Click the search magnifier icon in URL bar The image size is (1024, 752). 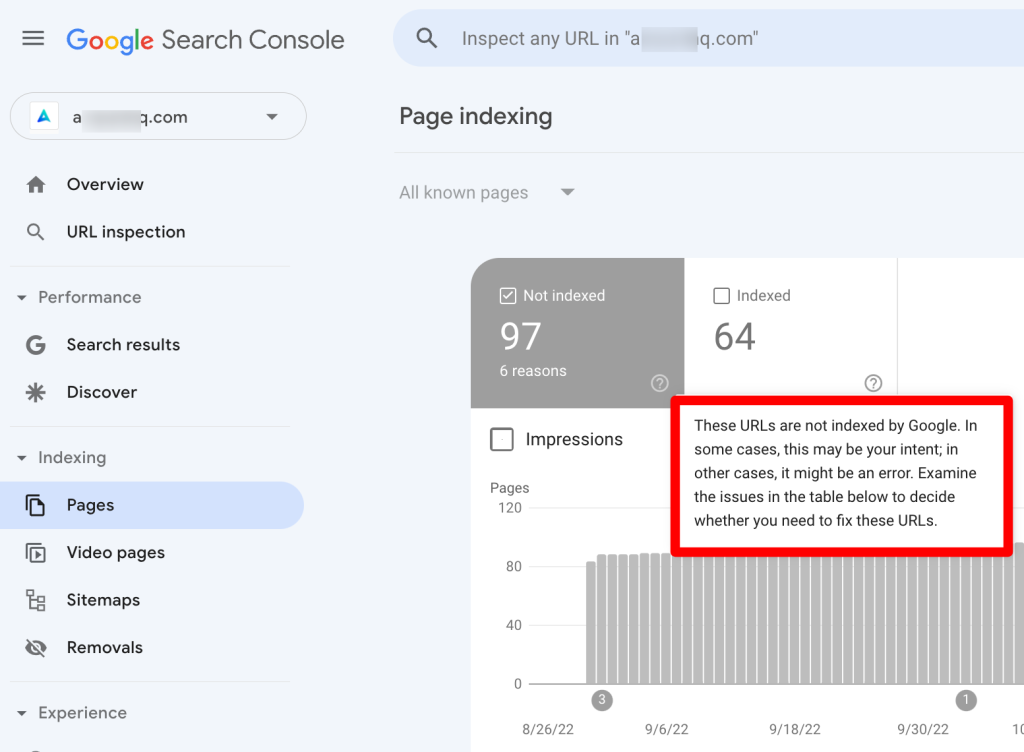click(x=426, y=38)
